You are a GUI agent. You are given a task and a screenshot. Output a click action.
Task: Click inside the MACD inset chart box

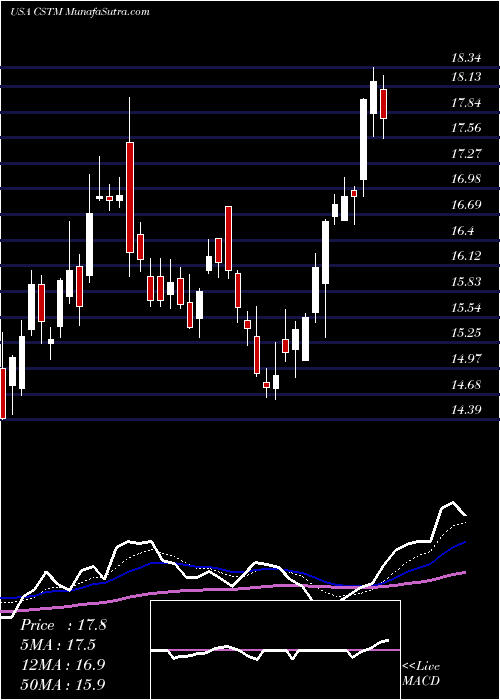pyautogui.click(x=275, y=650)
